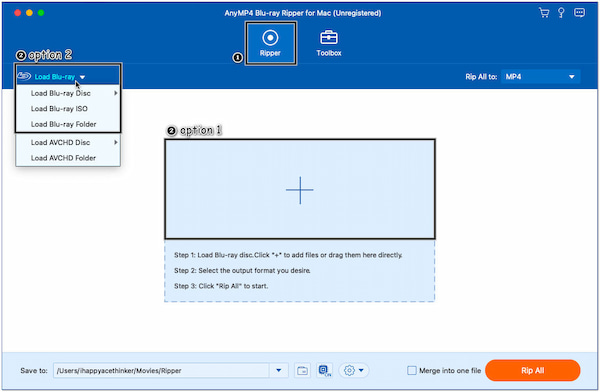Click the key register icon

coord(561,13)
